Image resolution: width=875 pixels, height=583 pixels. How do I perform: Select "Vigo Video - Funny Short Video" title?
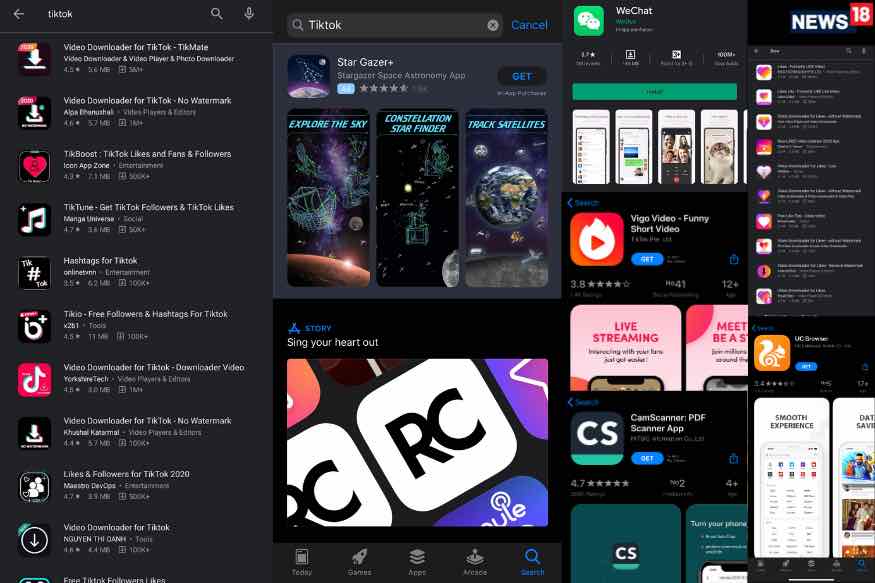pyautogui.click(x=670, y=224)
